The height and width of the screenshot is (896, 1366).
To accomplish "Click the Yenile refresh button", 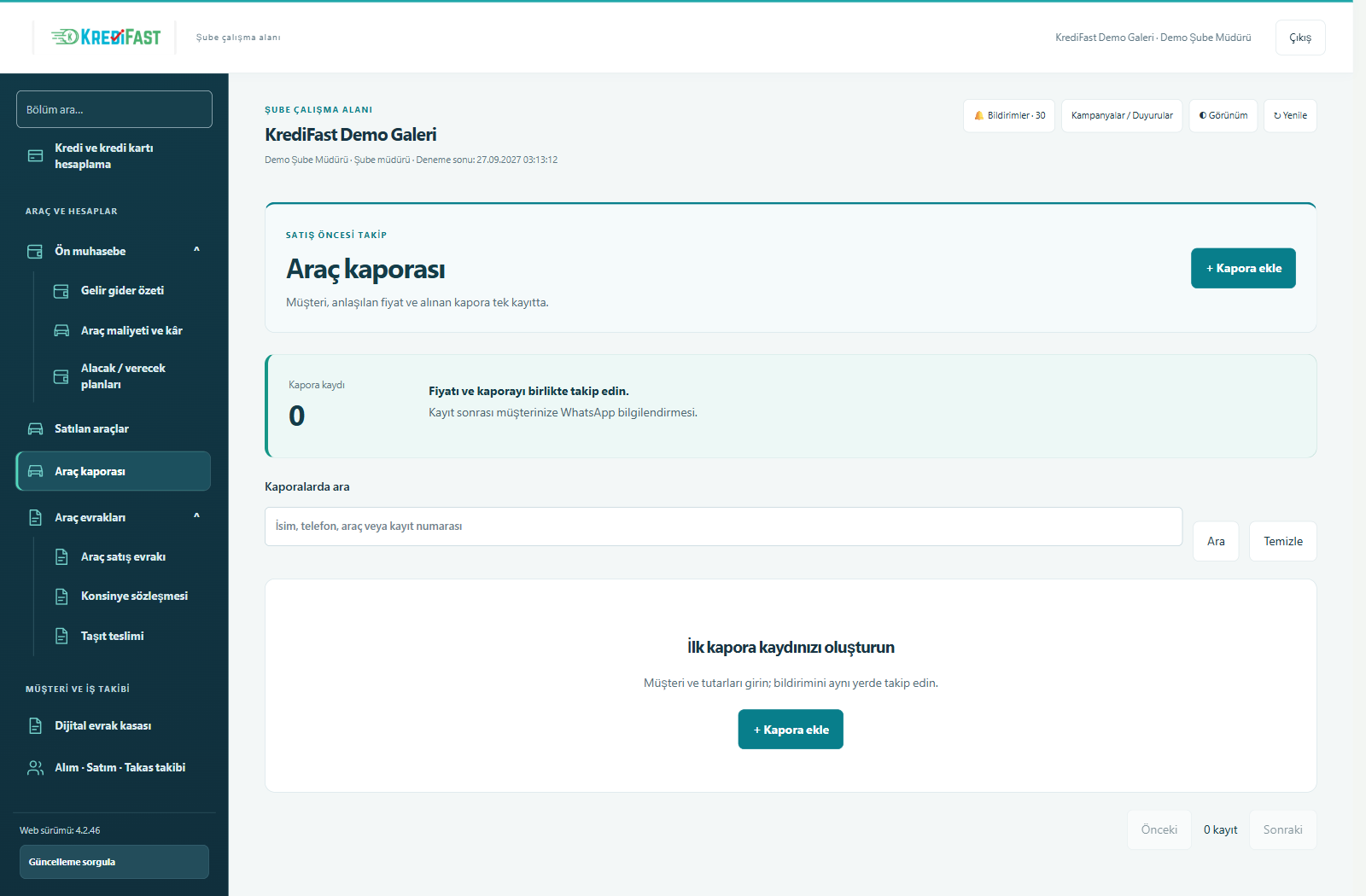I will pos(1290,115).
